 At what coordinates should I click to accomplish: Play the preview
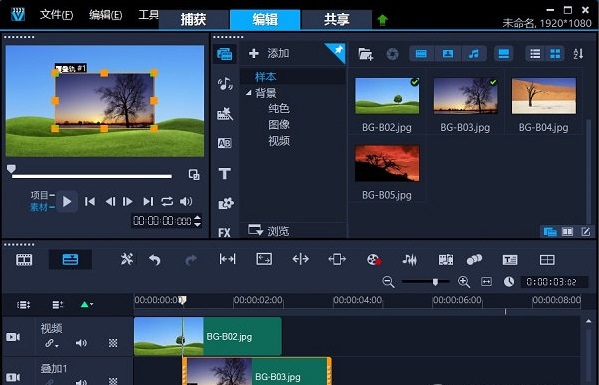coord(67,201)
